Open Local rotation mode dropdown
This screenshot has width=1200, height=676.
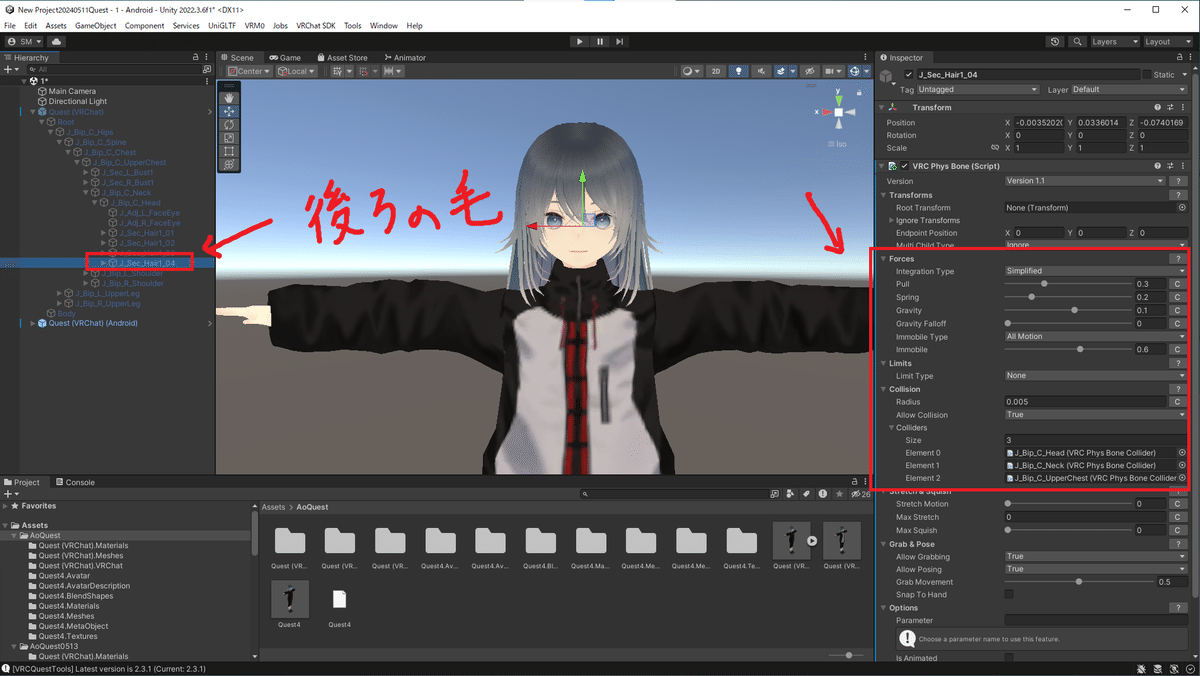[x=295, y=72]
